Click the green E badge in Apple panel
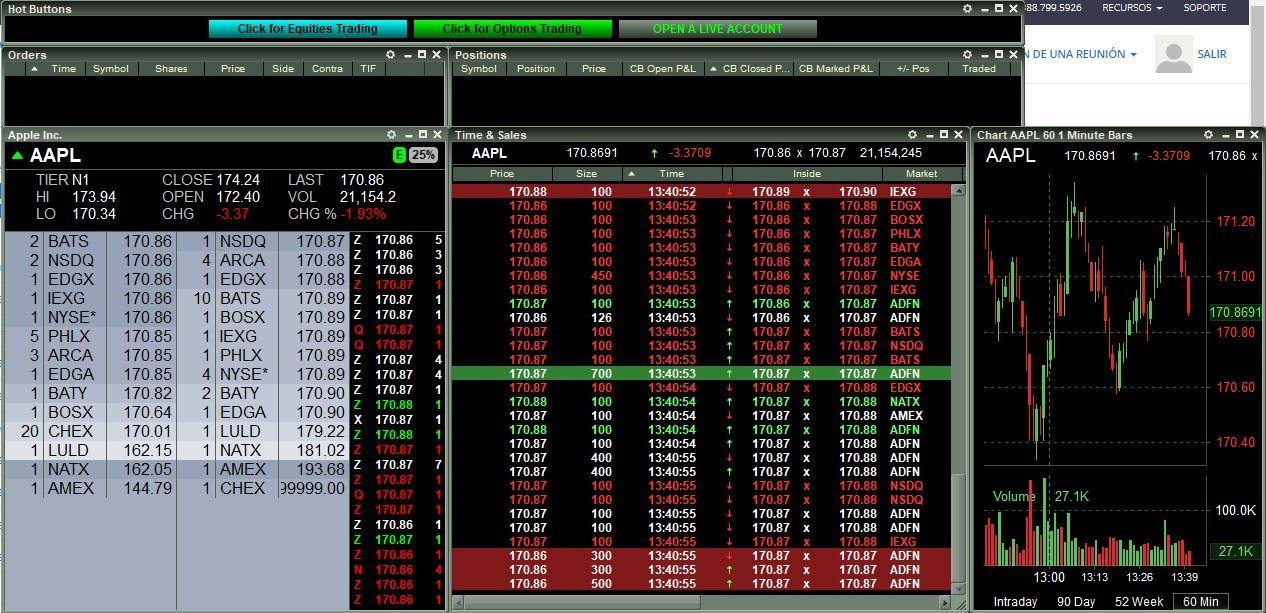Screen dimensions: 1266x613 pos(400,155)
